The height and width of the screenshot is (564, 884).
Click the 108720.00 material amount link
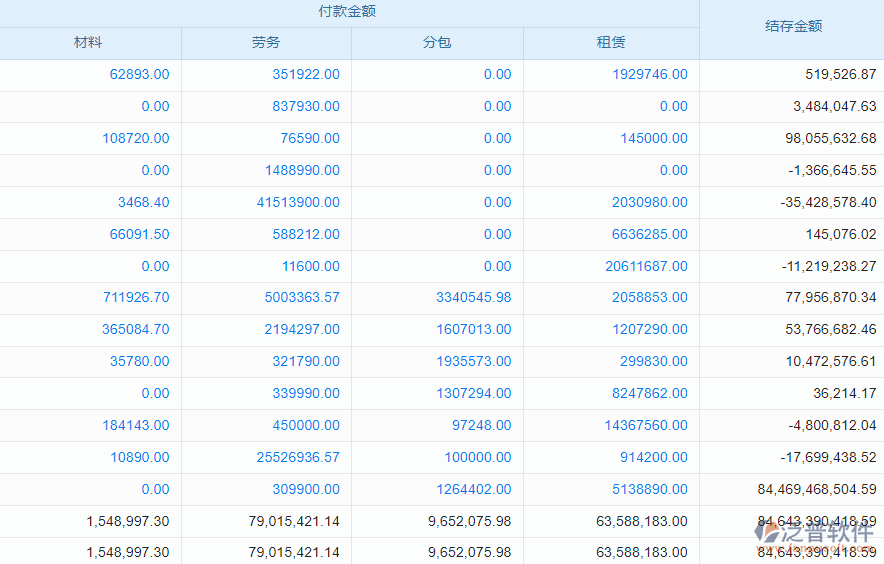point(136,139)
